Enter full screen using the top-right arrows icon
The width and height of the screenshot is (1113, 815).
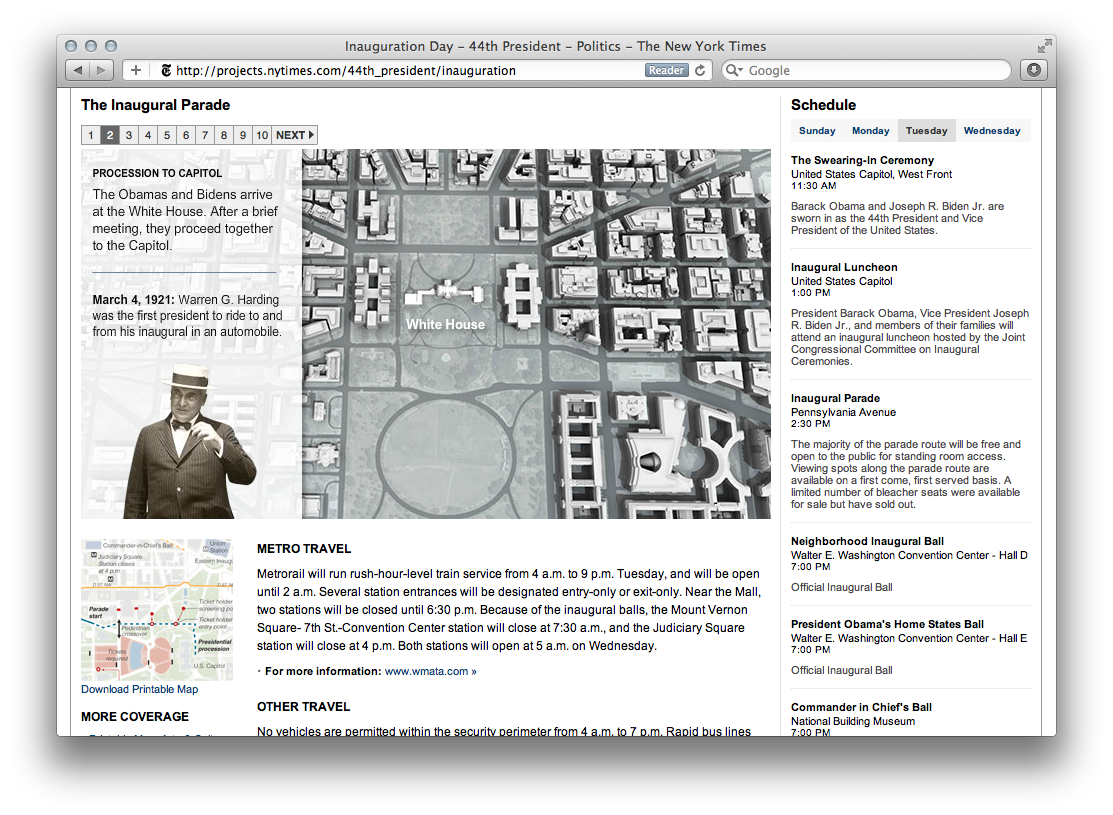click(x=1045, y=46)
